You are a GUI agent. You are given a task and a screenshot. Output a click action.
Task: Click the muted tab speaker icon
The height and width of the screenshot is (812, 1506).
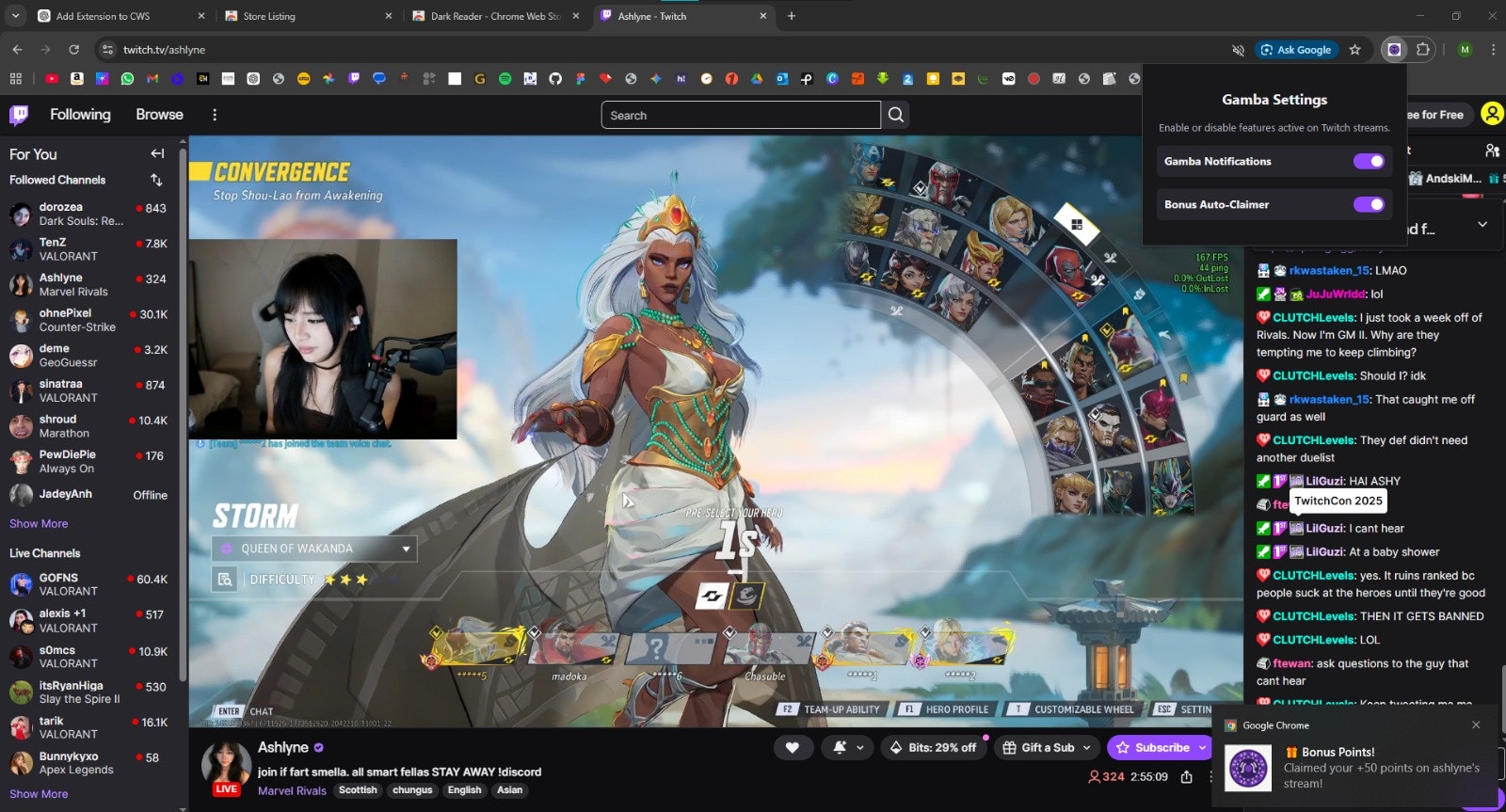[1239, 50]
